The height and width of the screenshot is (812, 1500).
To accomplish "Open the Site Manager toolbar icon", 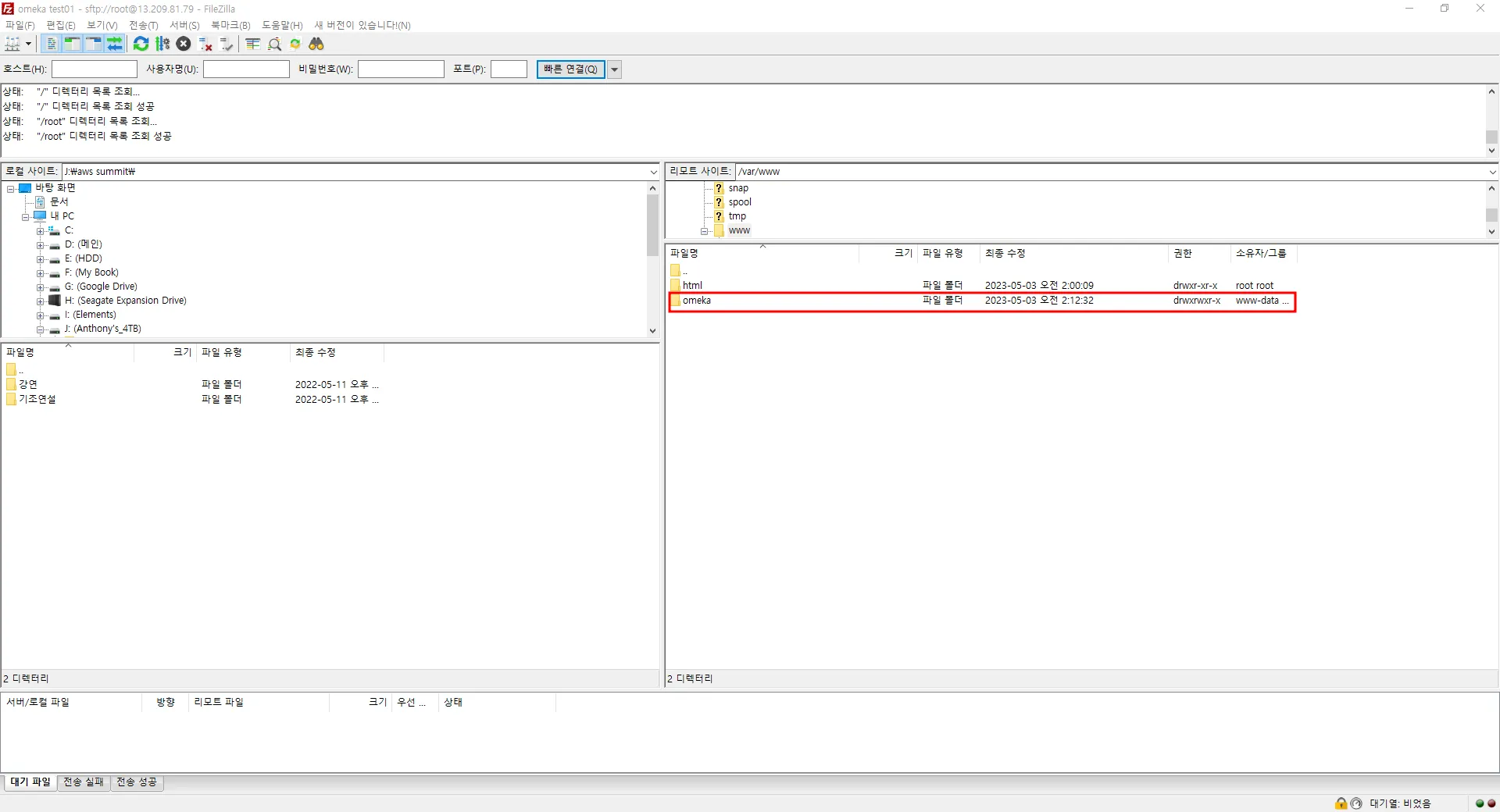I will point(12,44).
